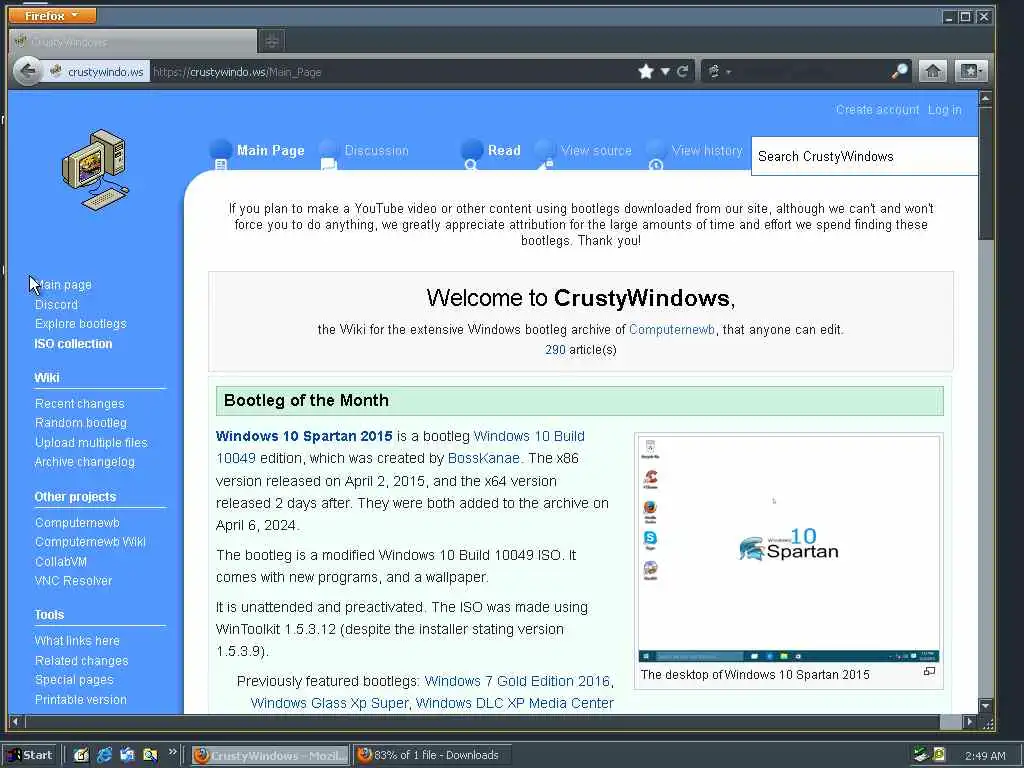
Task: Click the vertical scrollbar up arrow
Action: (x=985, y=99)
